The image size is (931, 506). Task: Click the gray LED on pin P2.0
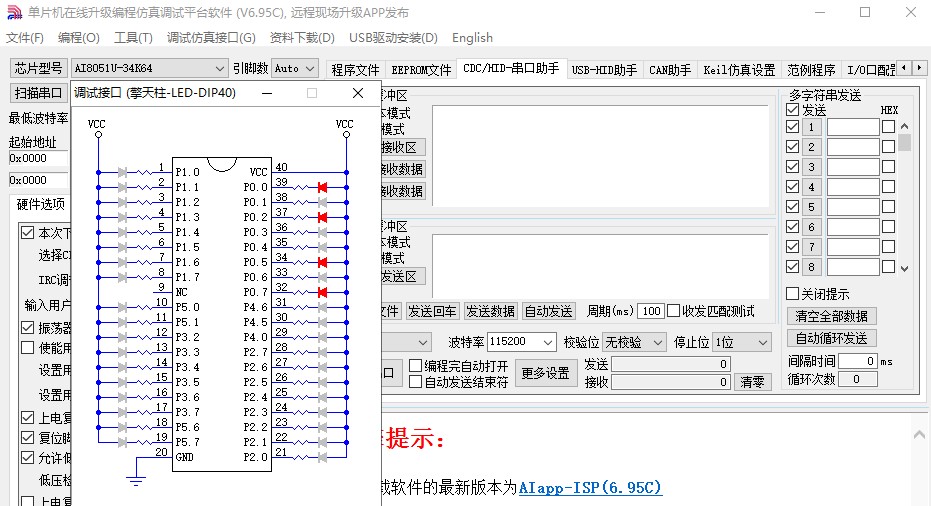322,457
